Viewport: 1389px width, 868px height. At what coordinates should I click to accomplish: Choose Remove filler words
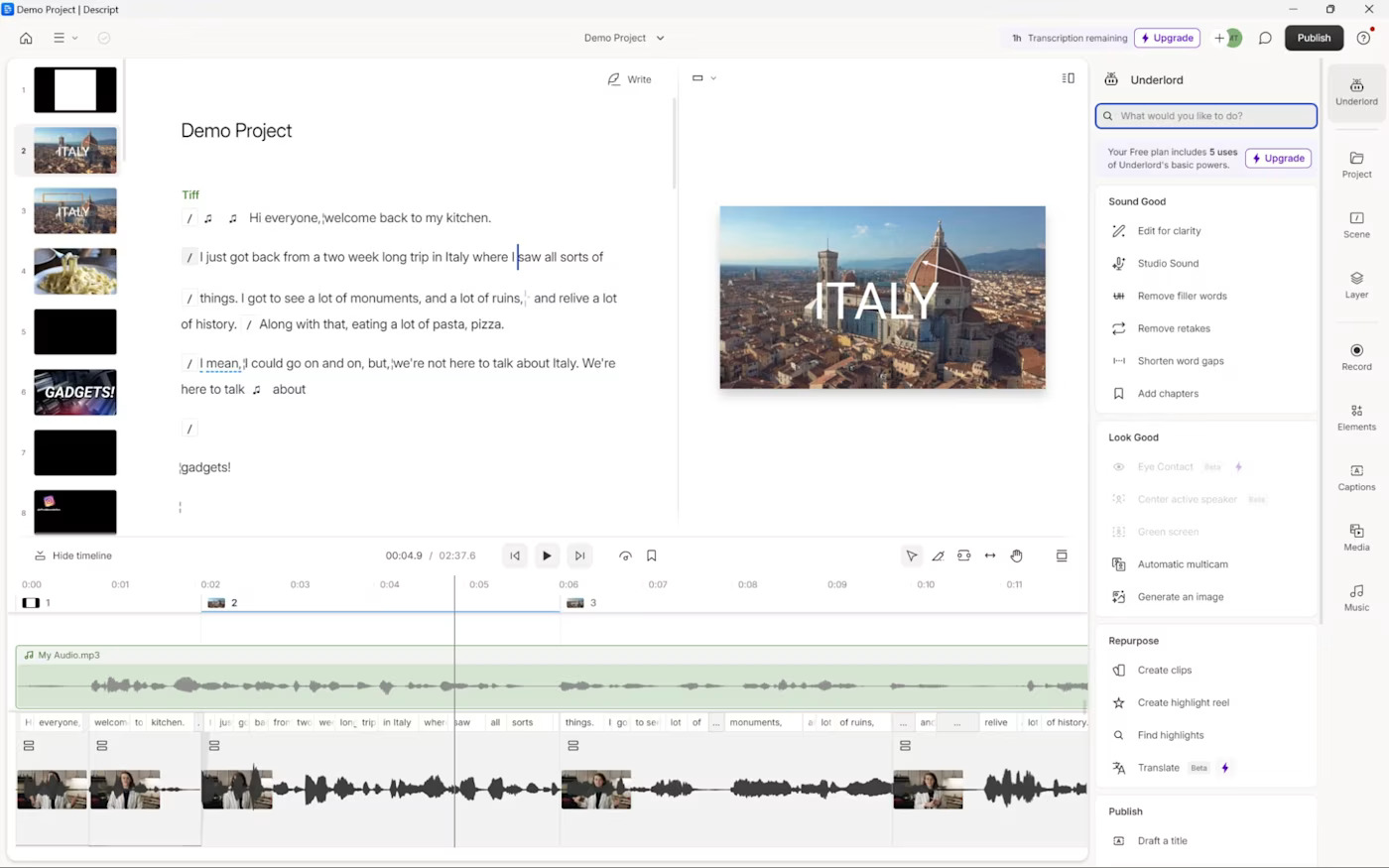1182,296
